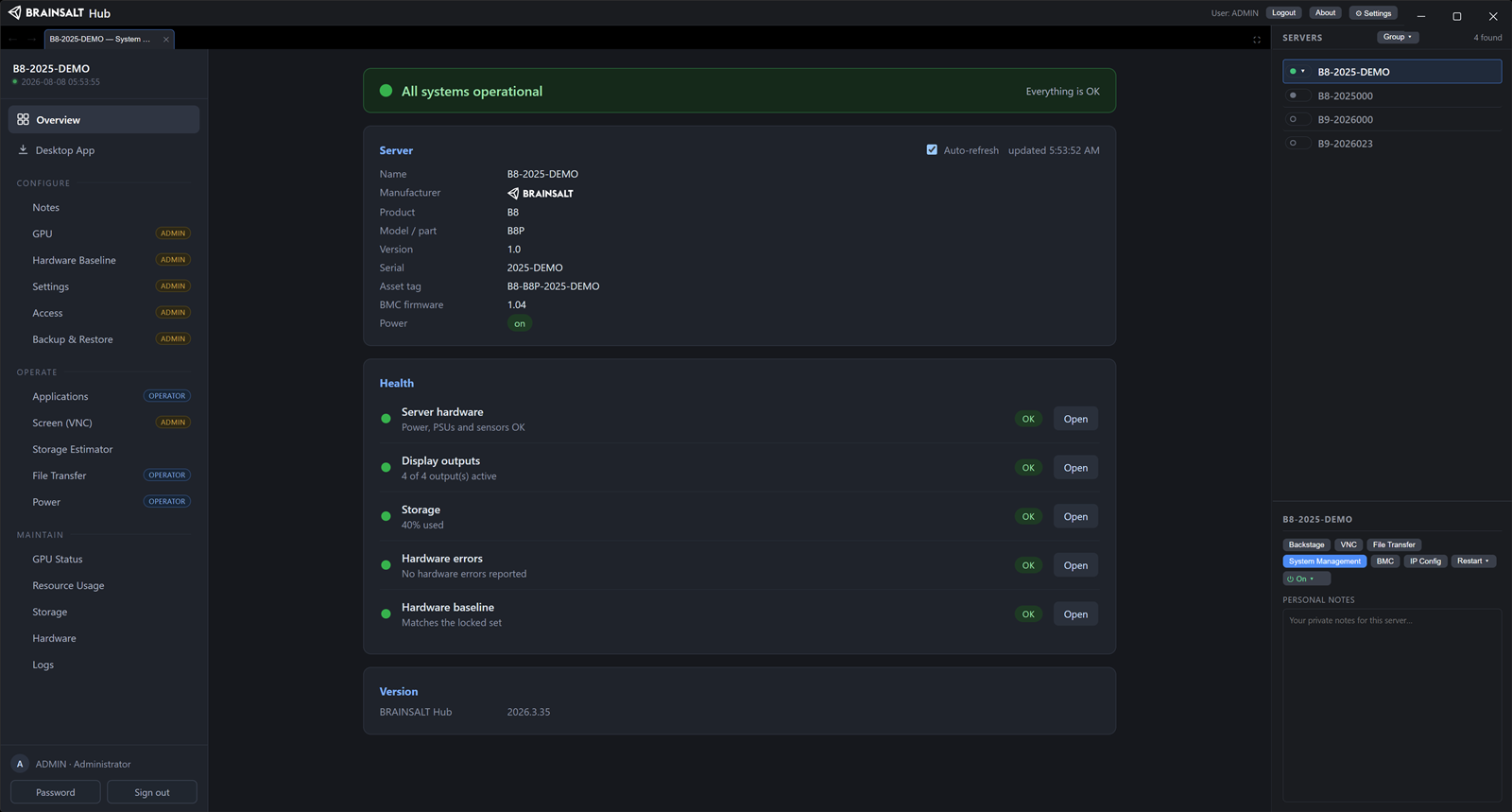
Task: Click the Desktop App download icon
Action: [23, 149]
